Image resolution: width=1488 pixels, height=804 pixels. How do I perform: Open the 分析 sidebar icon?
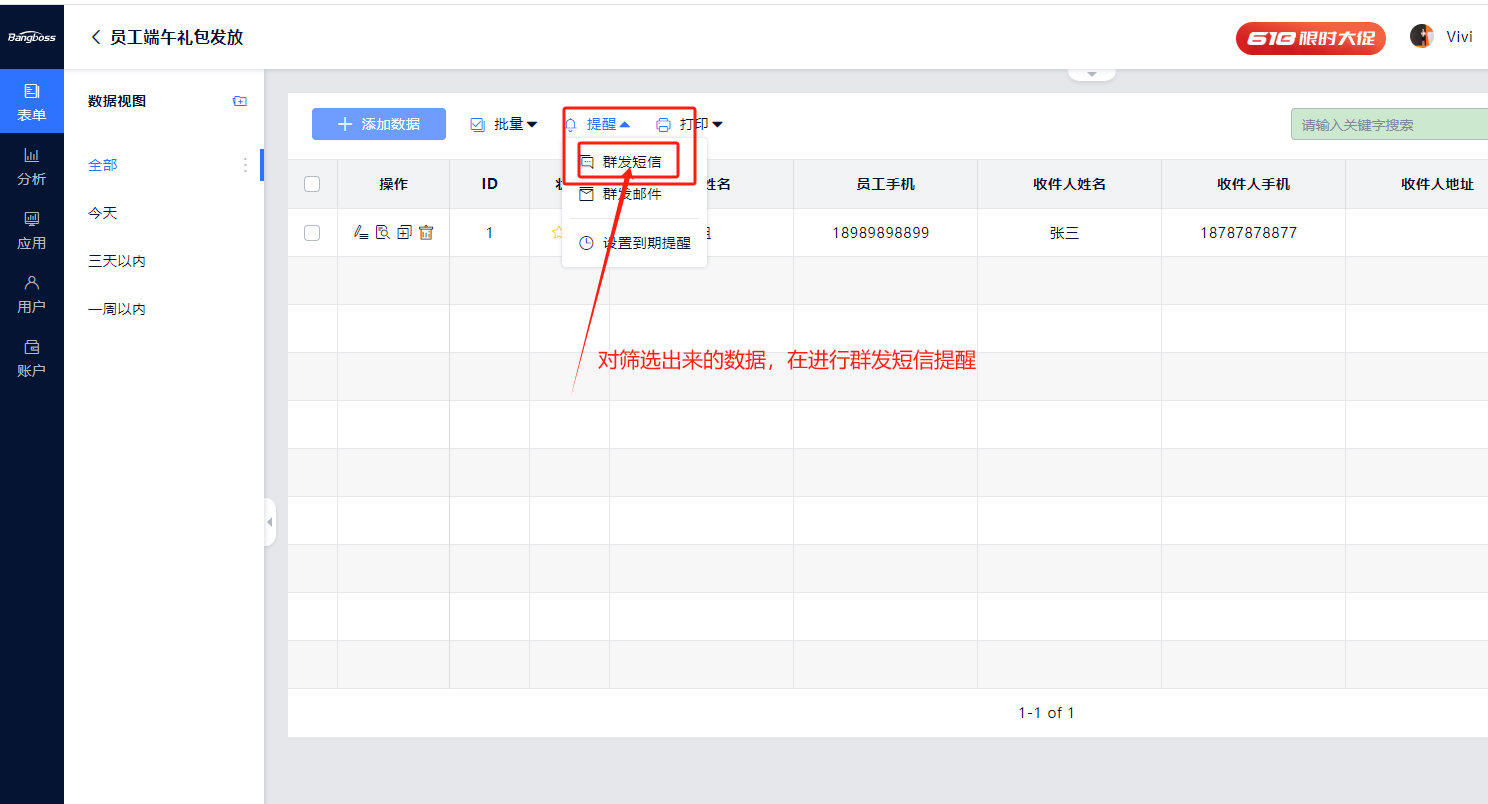pos(32,166)
